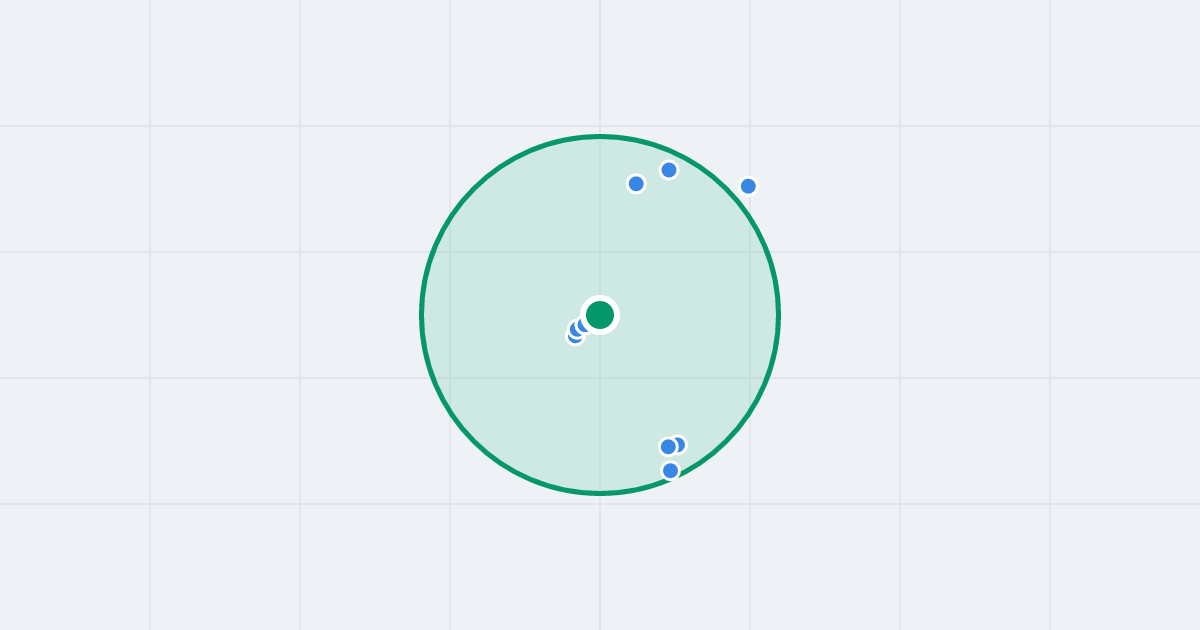Select the green center marker
The image size is (1200, 630).
point(600,315)
